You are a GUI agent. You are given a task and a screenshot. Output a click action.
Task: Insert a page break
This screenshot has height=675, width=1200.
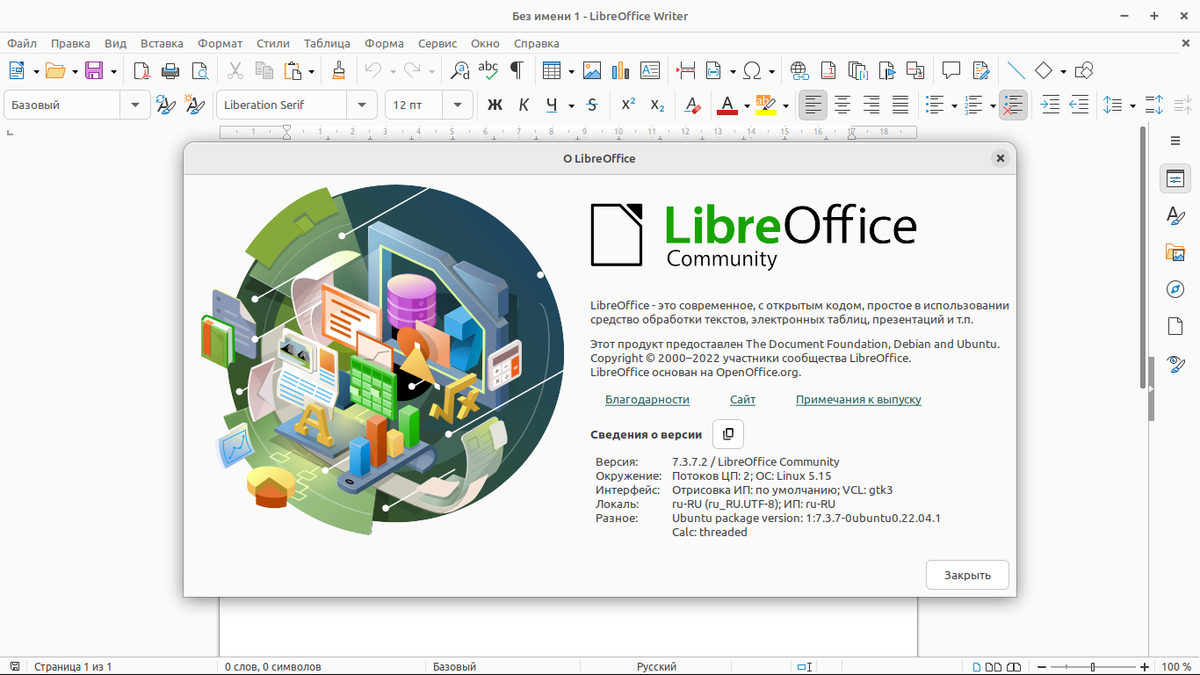point(686,71)
